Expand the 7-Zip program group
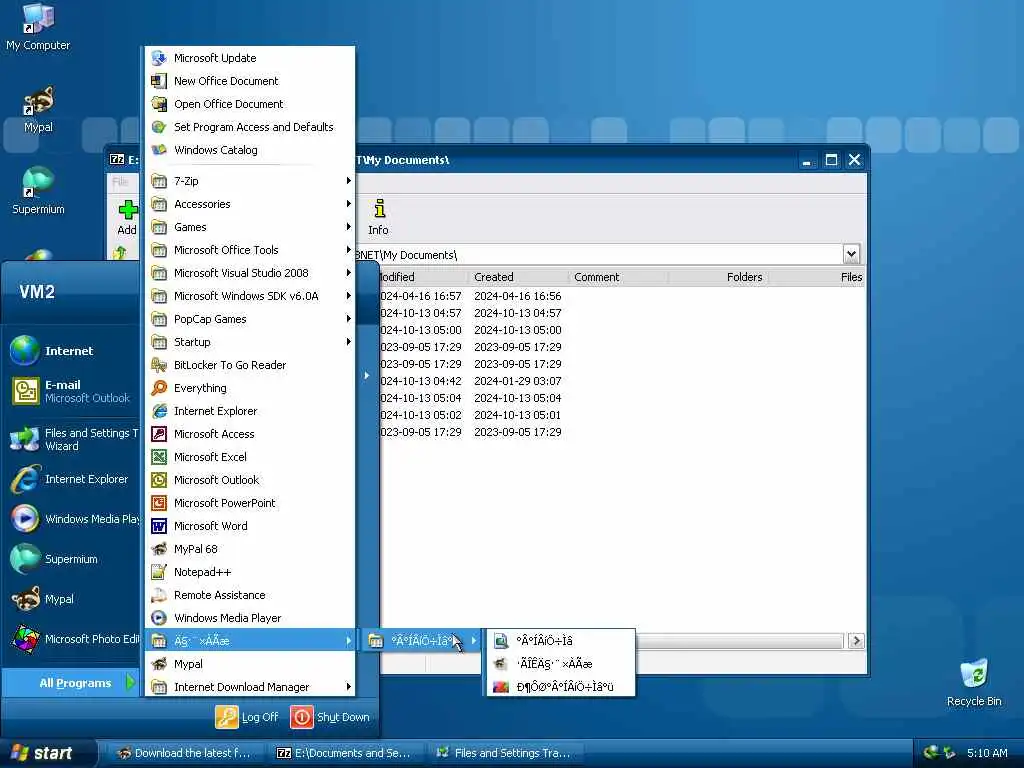This screenshot has width=1024, height=768. click(x=249, y=181)
